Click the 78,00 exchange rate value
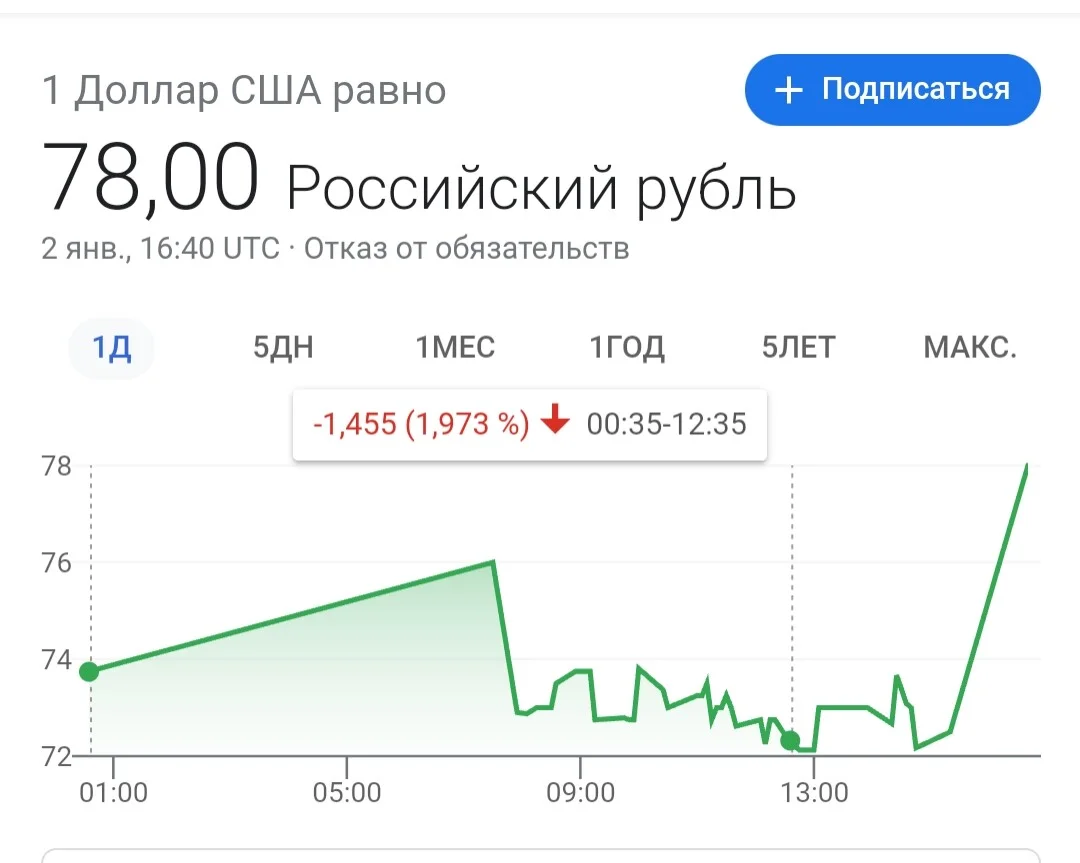The width and height of the screenshot is (1080, 863). [150, 178]
